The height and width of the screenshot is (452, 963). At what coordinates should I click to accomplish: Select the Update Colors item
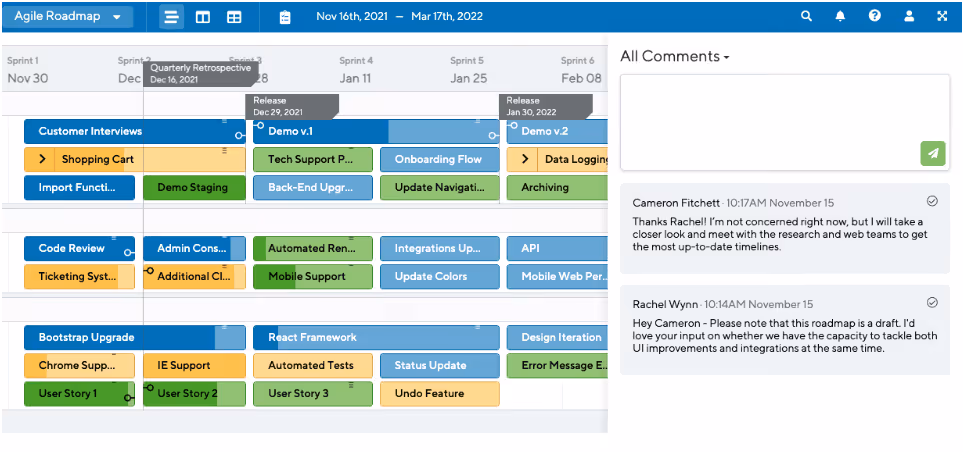coord(440,276)
